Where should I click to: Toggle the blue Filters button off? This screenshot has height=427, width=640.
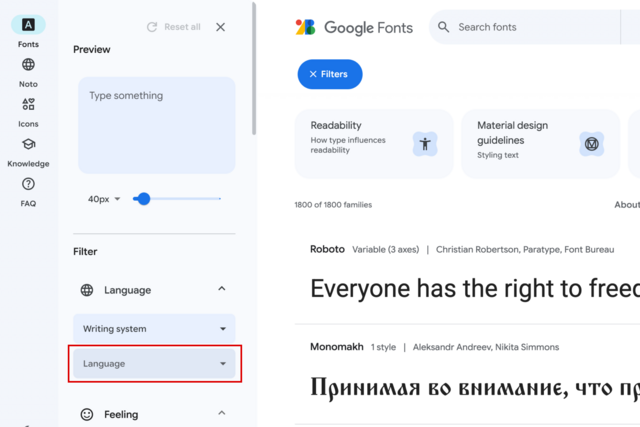point(330,74)
